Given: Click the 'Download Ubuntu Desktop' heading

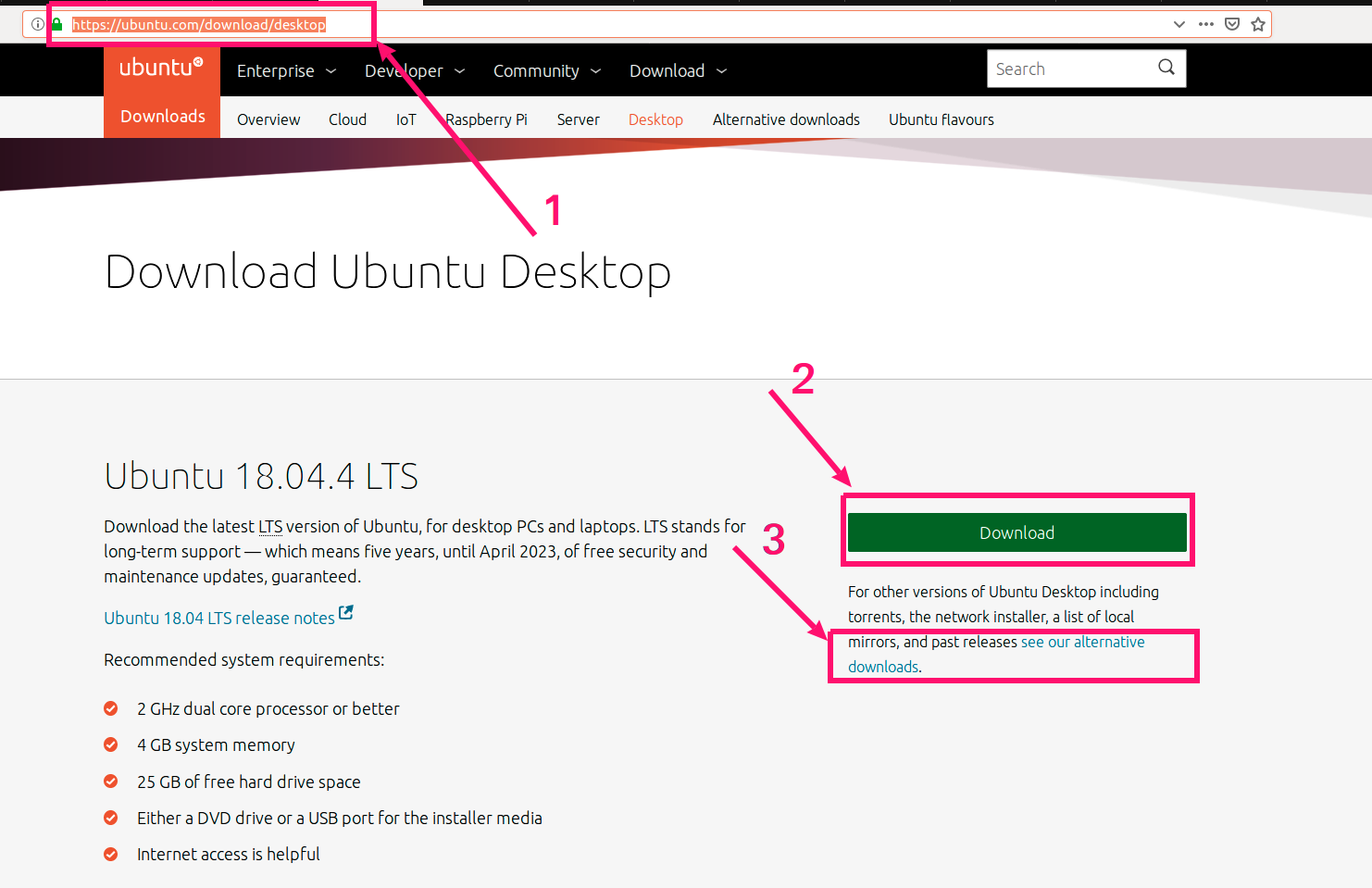Looking at the screenshot, I should 388,272.
